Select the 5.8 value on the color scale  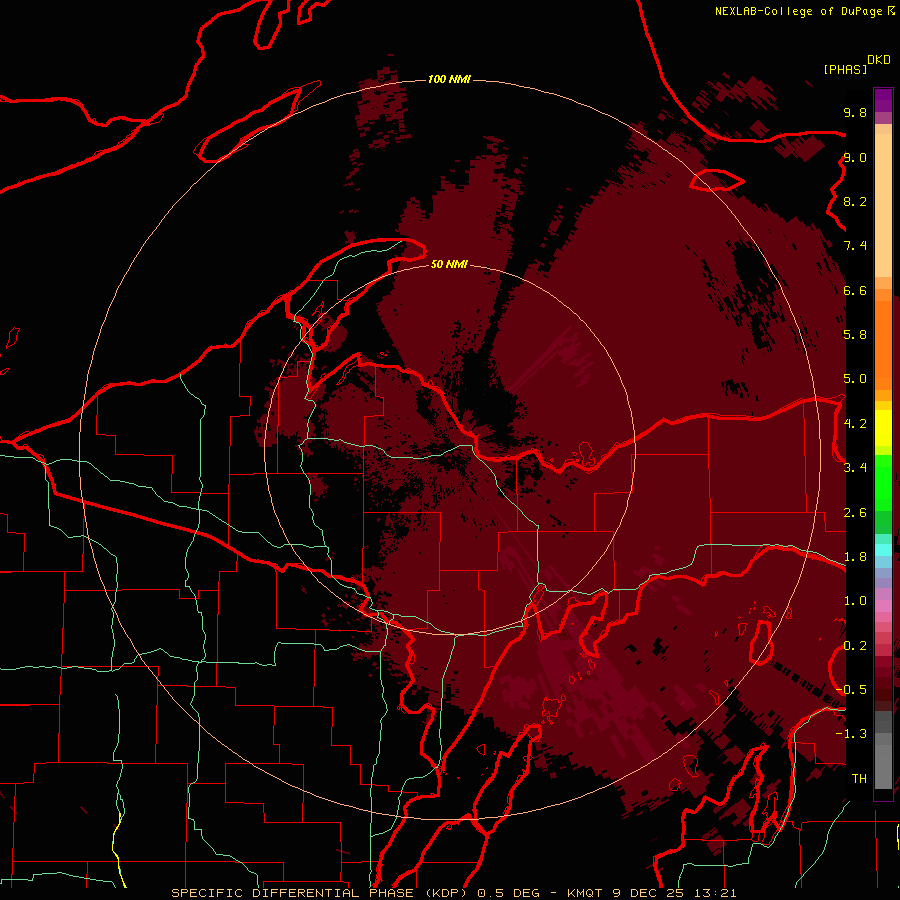coord(855,335)
